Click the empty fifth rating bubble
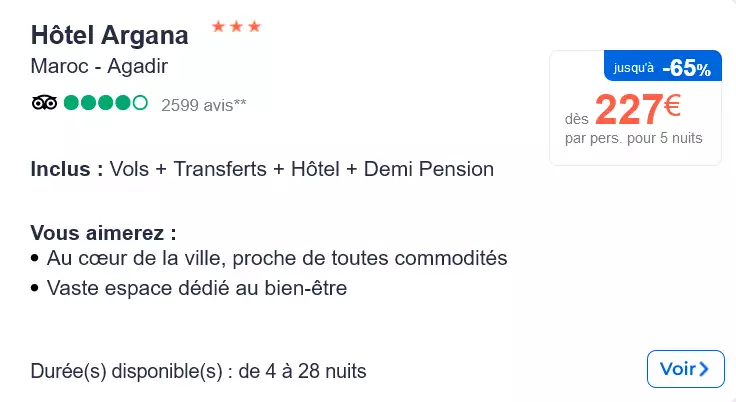The image size is (736, 402). (140, 102)
